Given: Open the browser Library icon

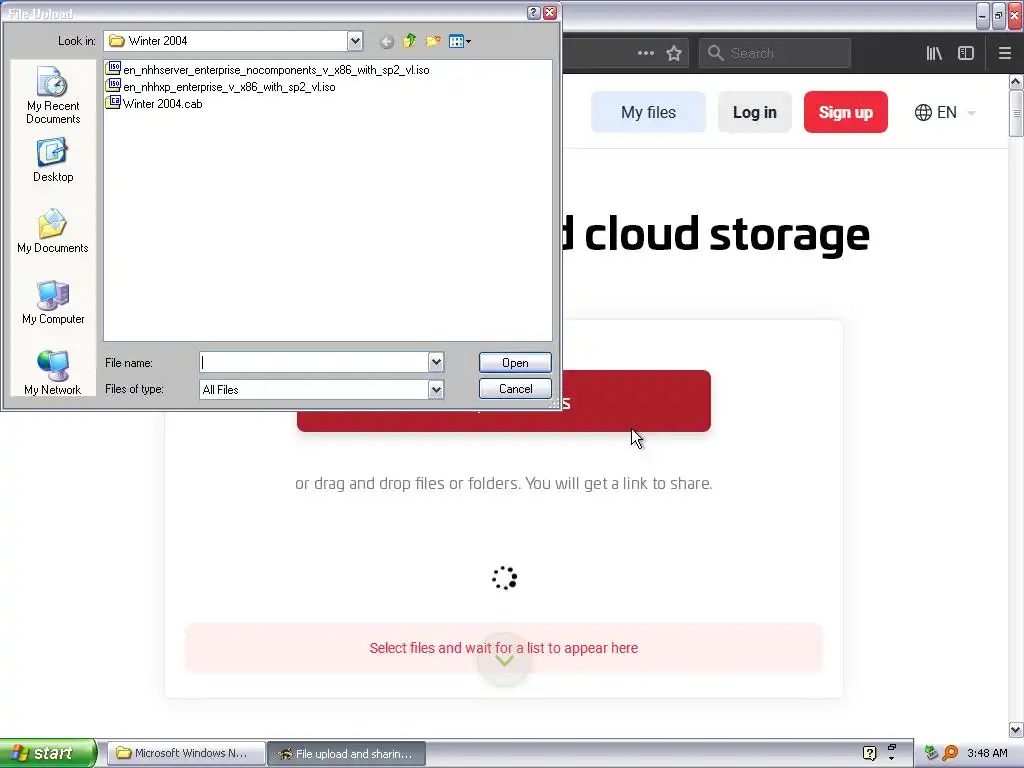Looking at the screenshot, I should point(934,53).
